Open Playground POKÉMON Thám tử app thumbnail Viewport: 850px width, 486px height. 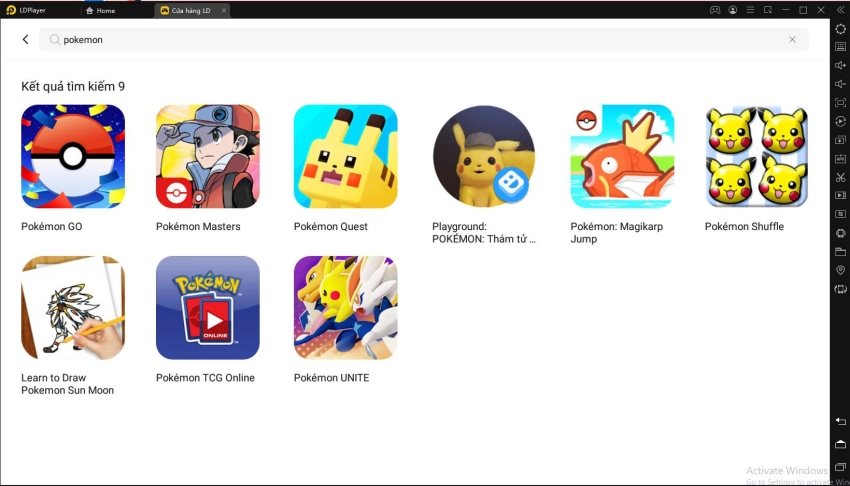click(x=484, y=156)
